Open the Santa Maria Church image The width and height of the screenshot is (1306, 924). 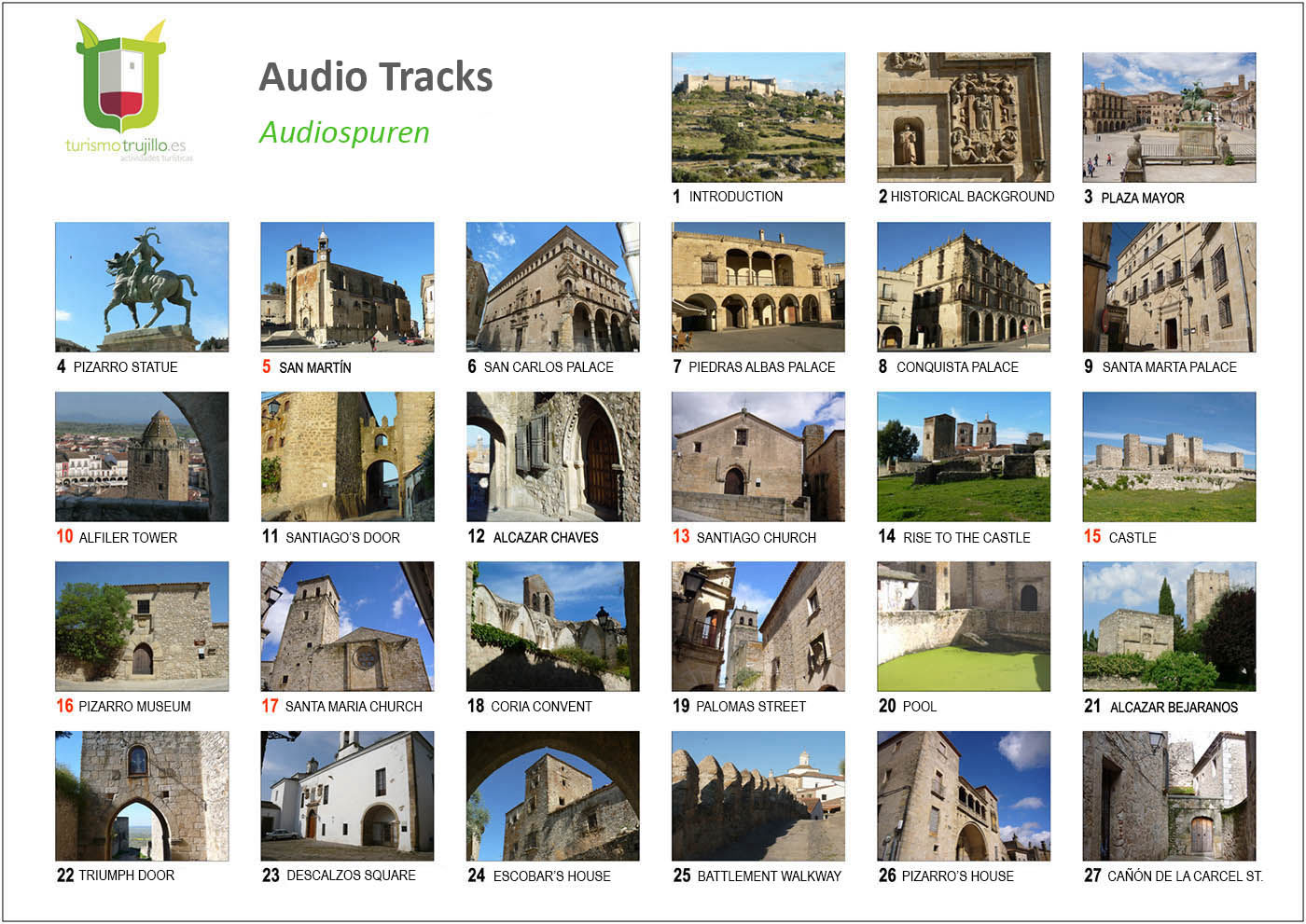click(x=347, y=627)
